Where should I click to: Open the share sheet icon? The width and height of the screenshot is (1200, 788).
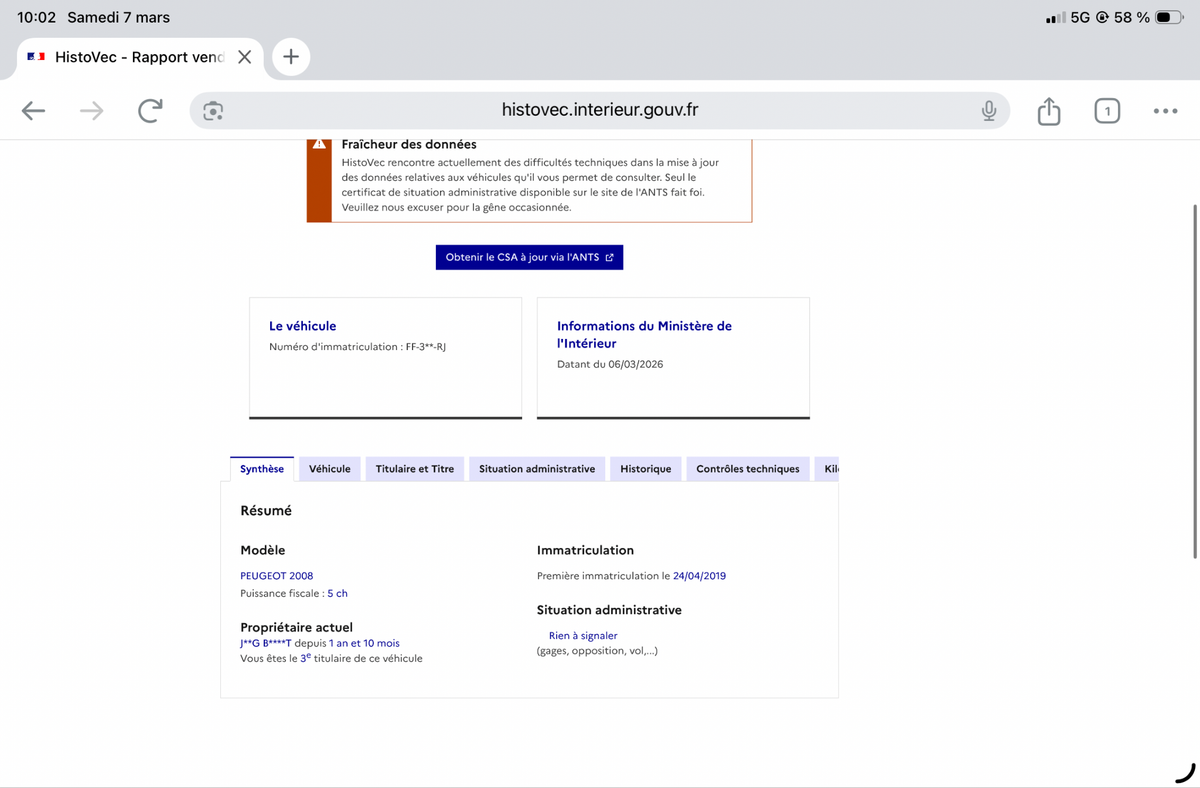[x=1048, y=111]
